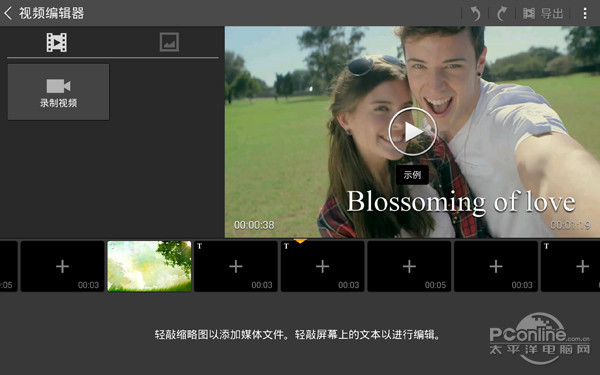Add media to 00:03 slot right of 00:05
600x375 pixels.
click(496, 266)
